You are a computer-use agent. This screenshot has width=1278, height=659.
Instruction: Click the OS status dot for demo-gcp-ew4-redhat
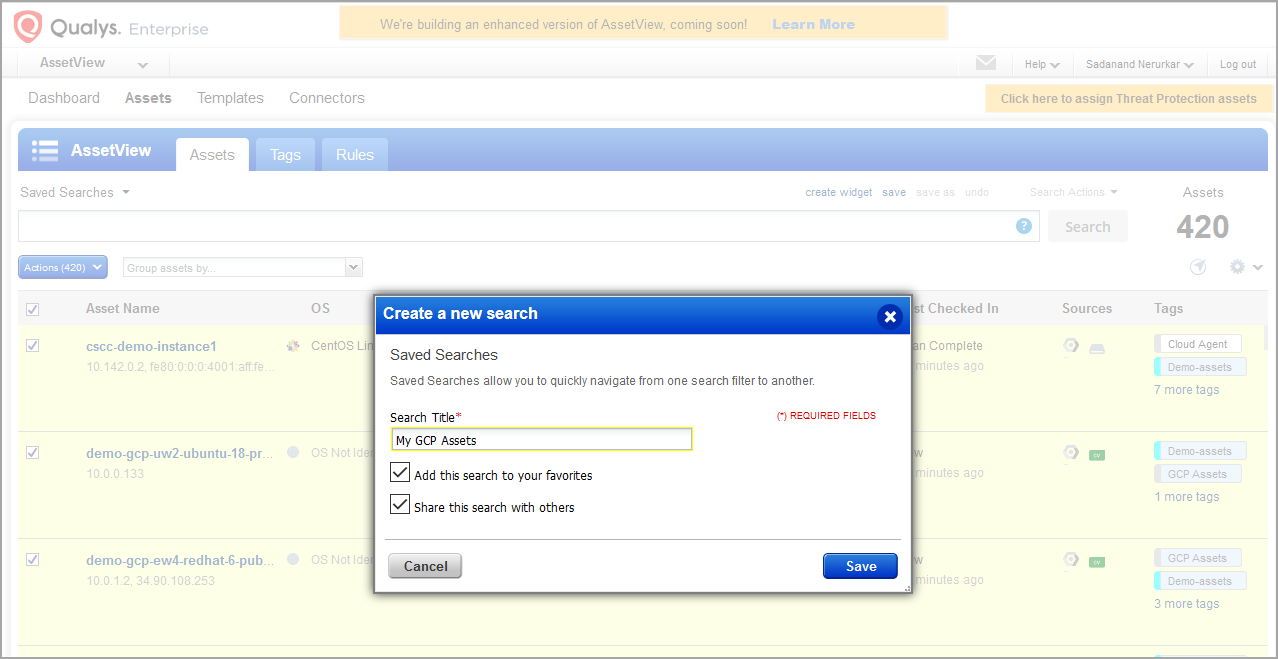click(293, 560)
